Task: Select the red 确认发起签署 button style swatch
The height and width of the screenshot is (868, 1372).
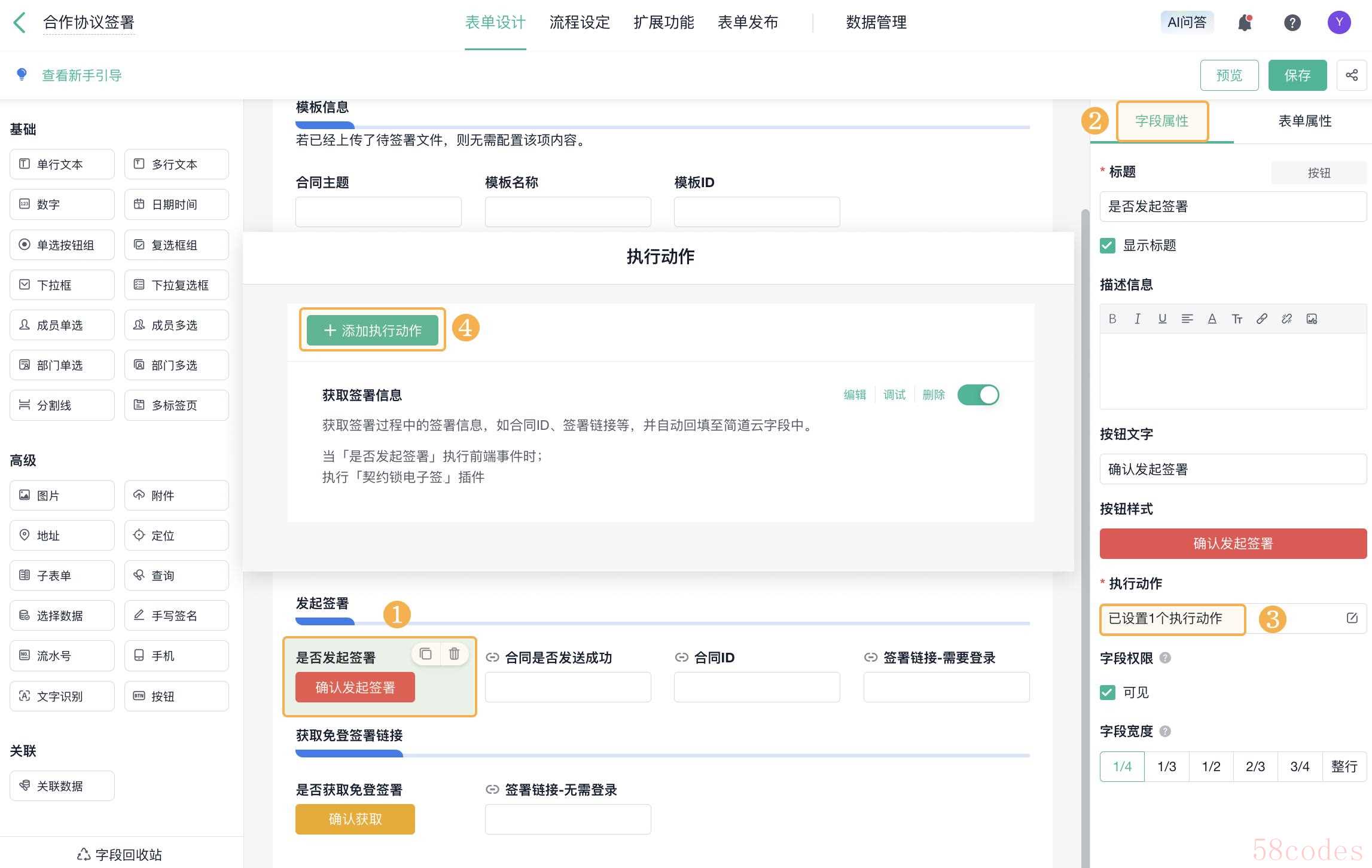Action: click(1233, 543)
